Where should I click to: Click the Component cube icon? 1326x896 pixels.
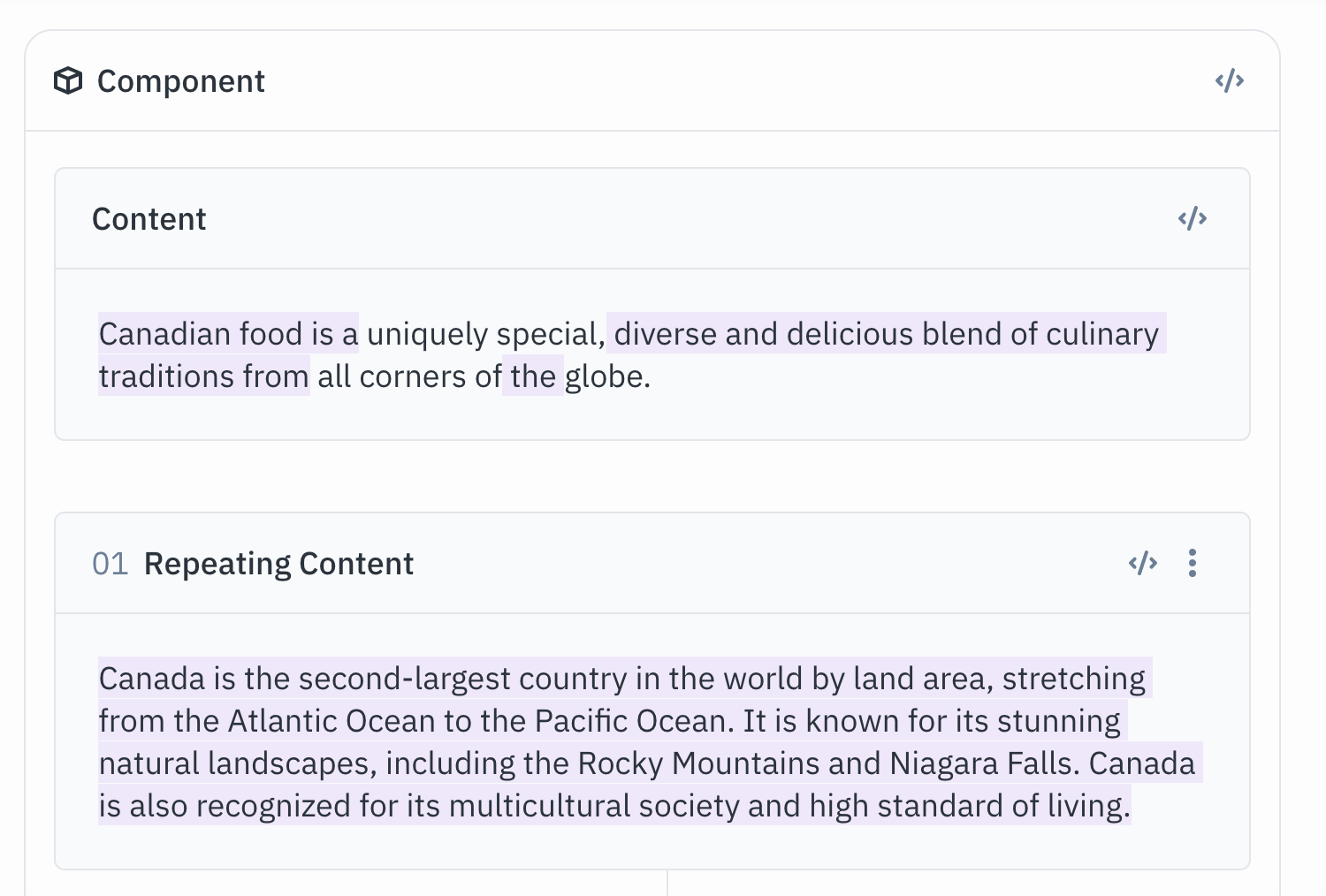(68, 81)
